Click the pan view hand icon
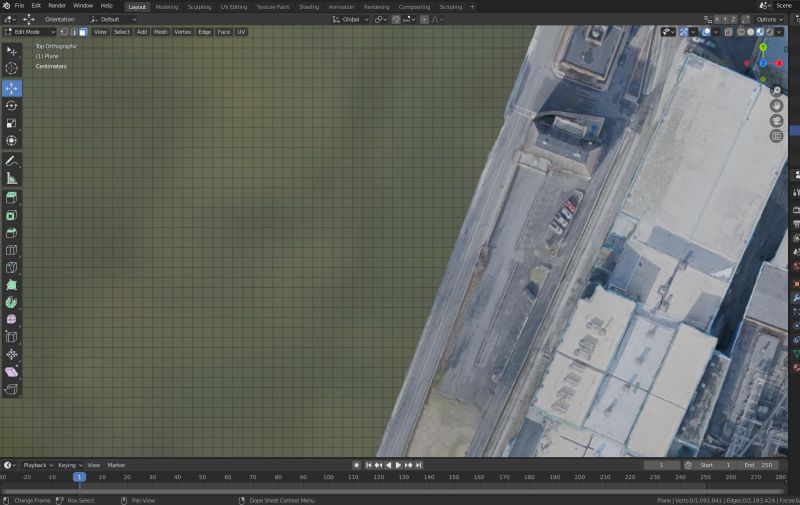The image size is (800, 505). [776, 106]
